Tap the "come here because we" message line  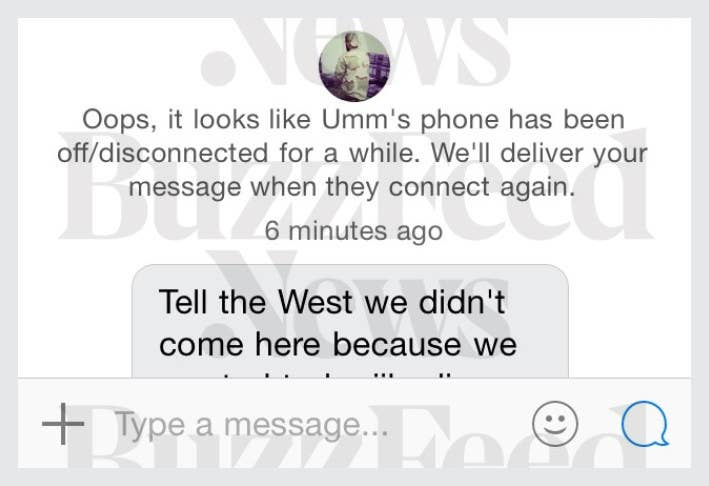(x=338, y=344)
